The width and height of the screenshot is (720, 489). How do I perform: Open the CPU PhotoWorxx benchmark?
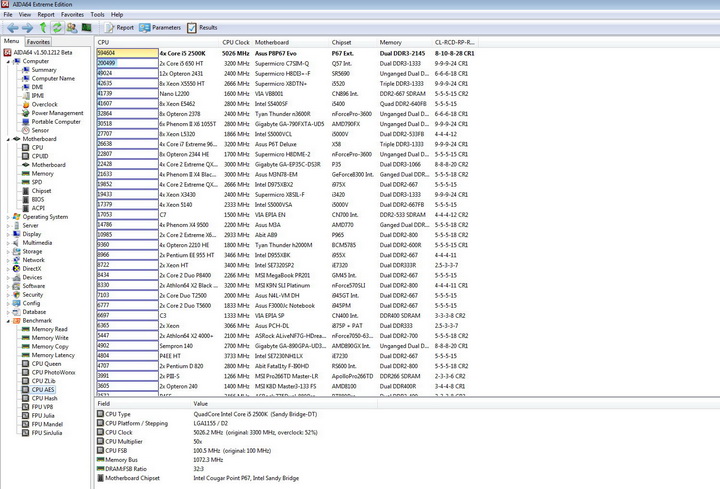click(53, 372)
